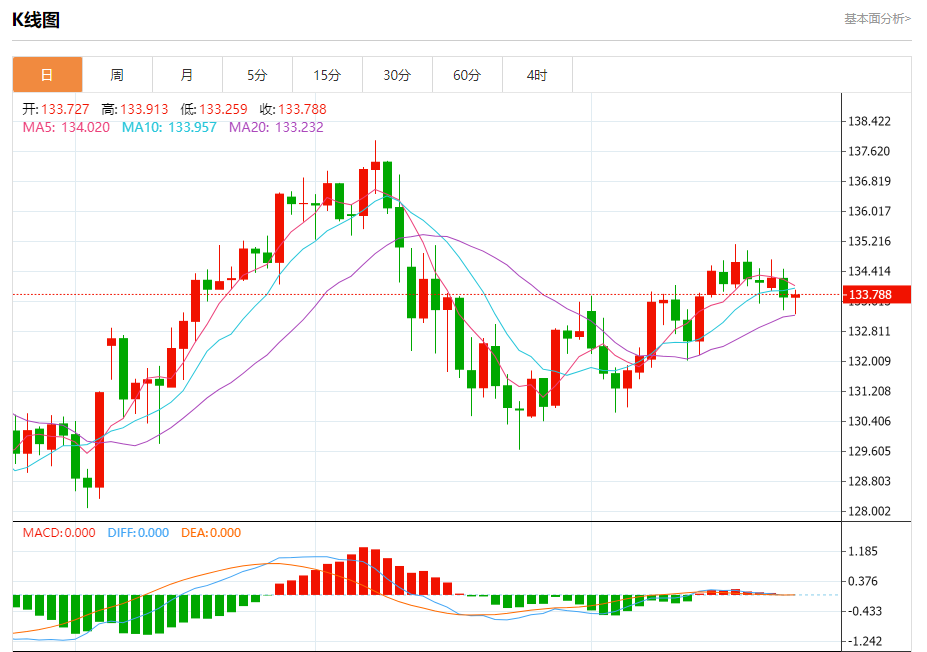Click the 收: 133.788 close value
927x652 pixels.
(x=293, y=109)
